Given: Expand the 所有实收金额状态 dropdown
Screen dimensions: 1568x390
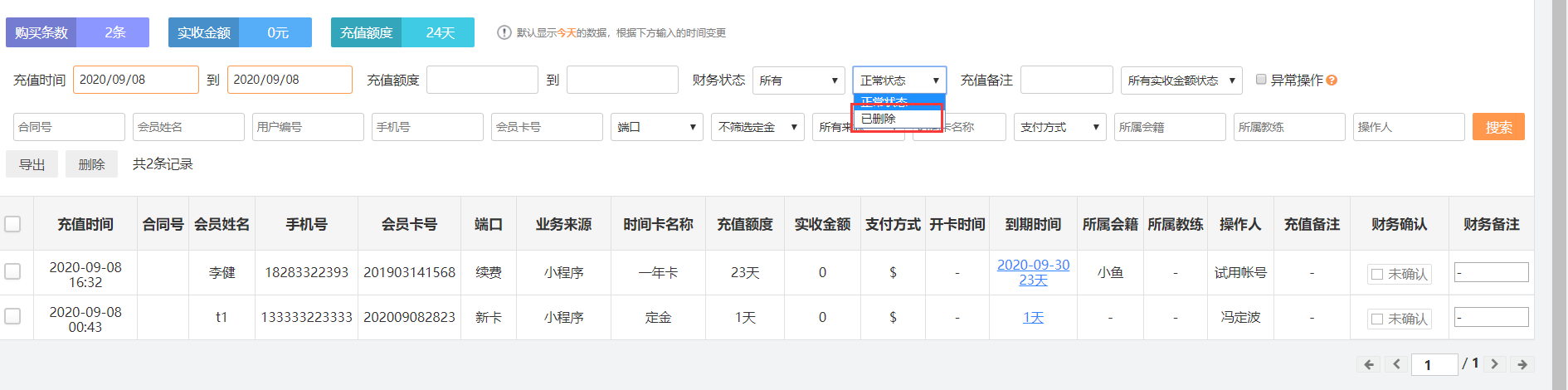Looking at the screenshot, I should 1181,80.
